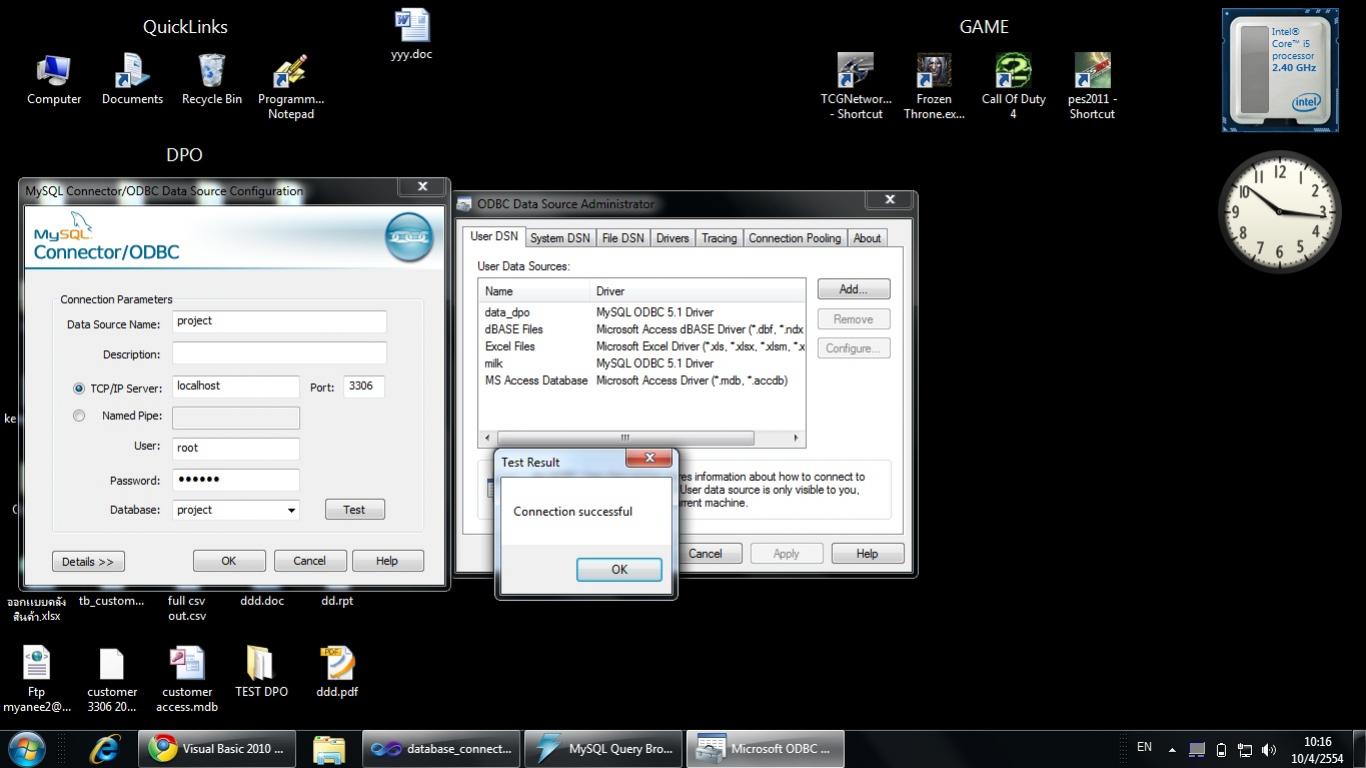Select the Ftp myanee2 file icon
The image size is (1366, 768).
click(x=37, y=679)
